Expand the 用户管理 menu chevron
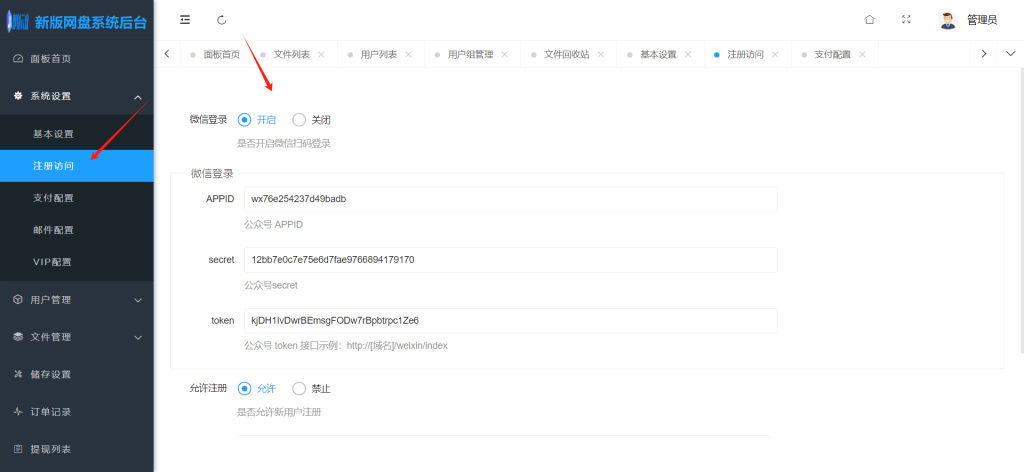This screenshot has width=1024, height=472. (x=138, y=300)
